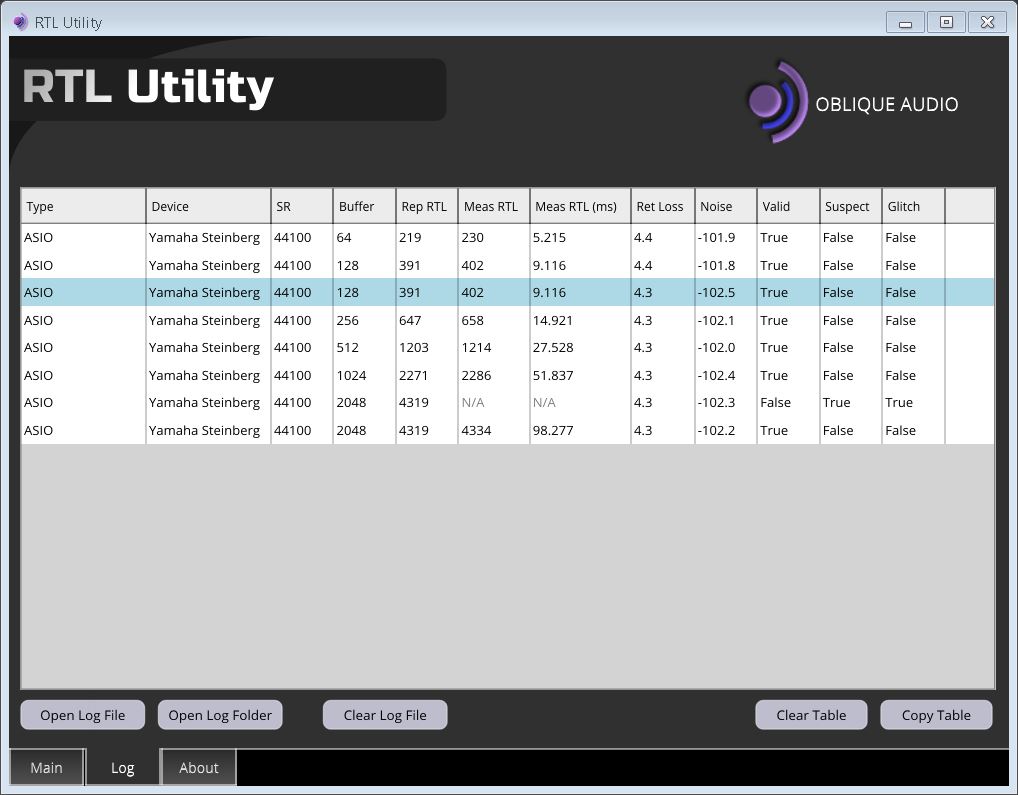
Task: Click the Valid column header
Action: [788, 206]
